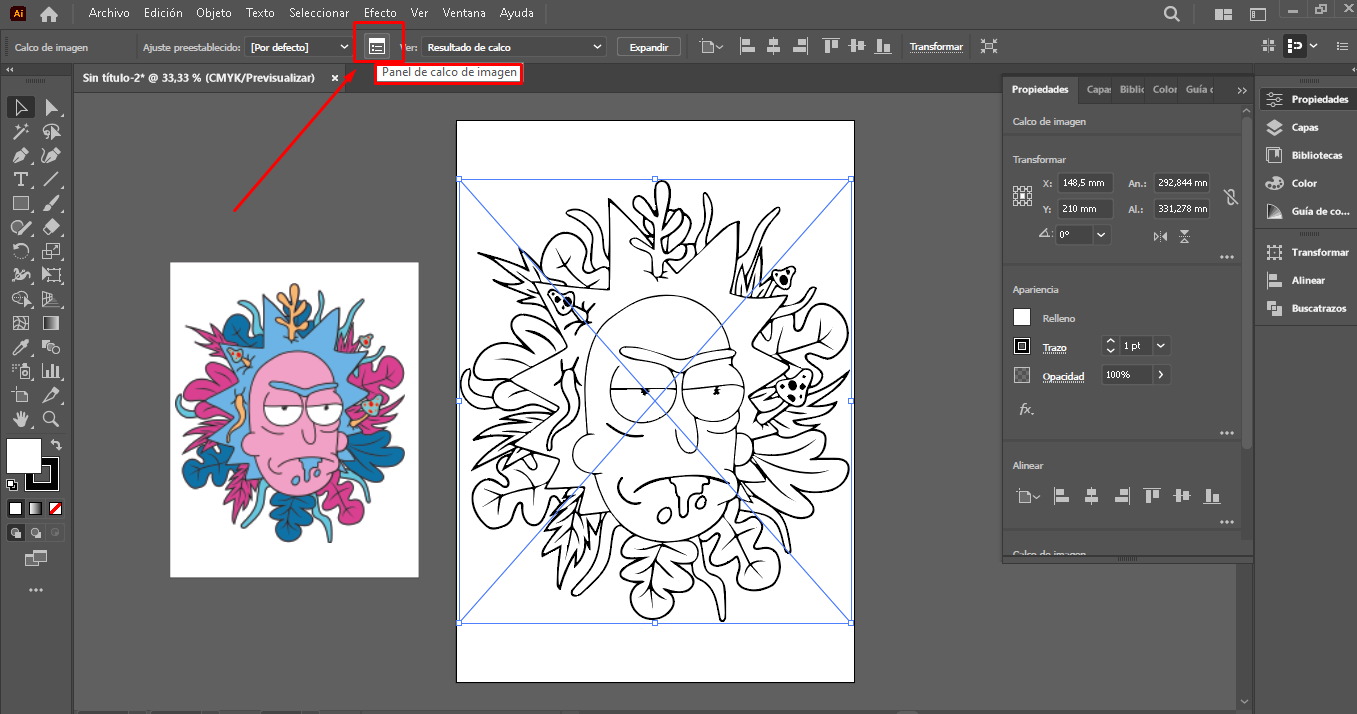
Task: Select the Rotate tool
Action: click(20, 251)
